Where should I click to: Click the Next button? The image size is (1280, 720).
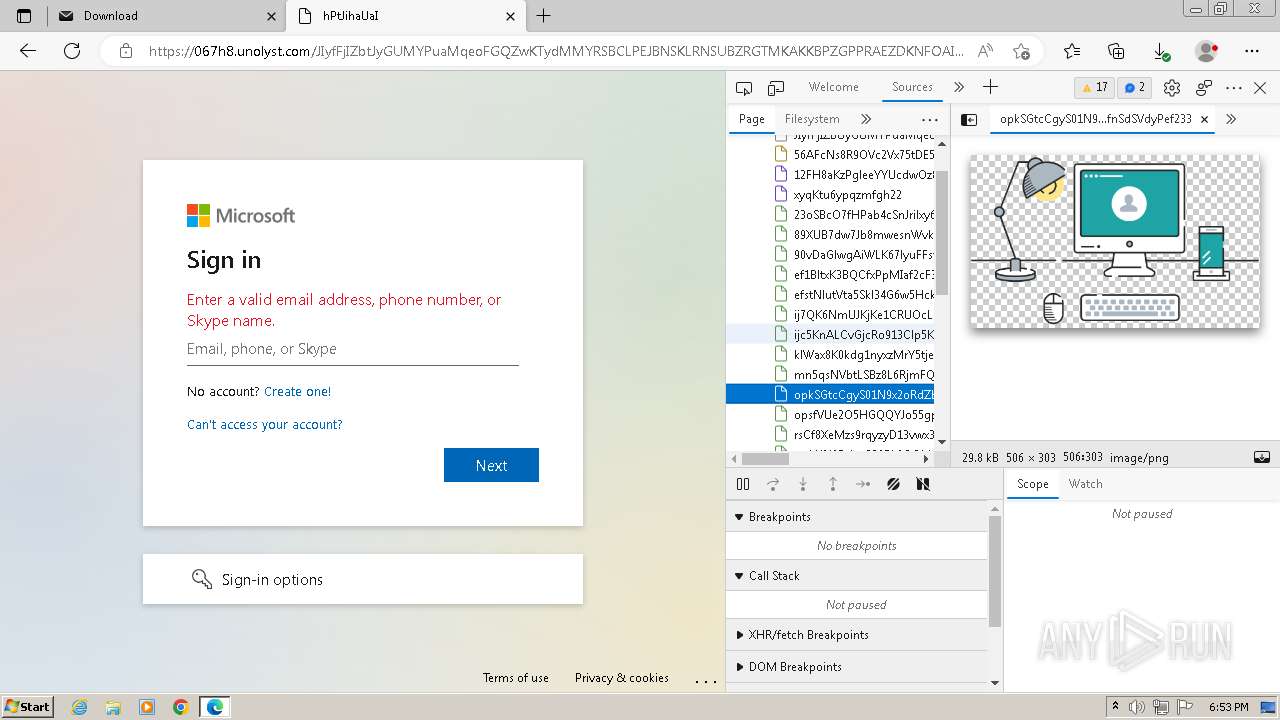(x=491, y=465)
